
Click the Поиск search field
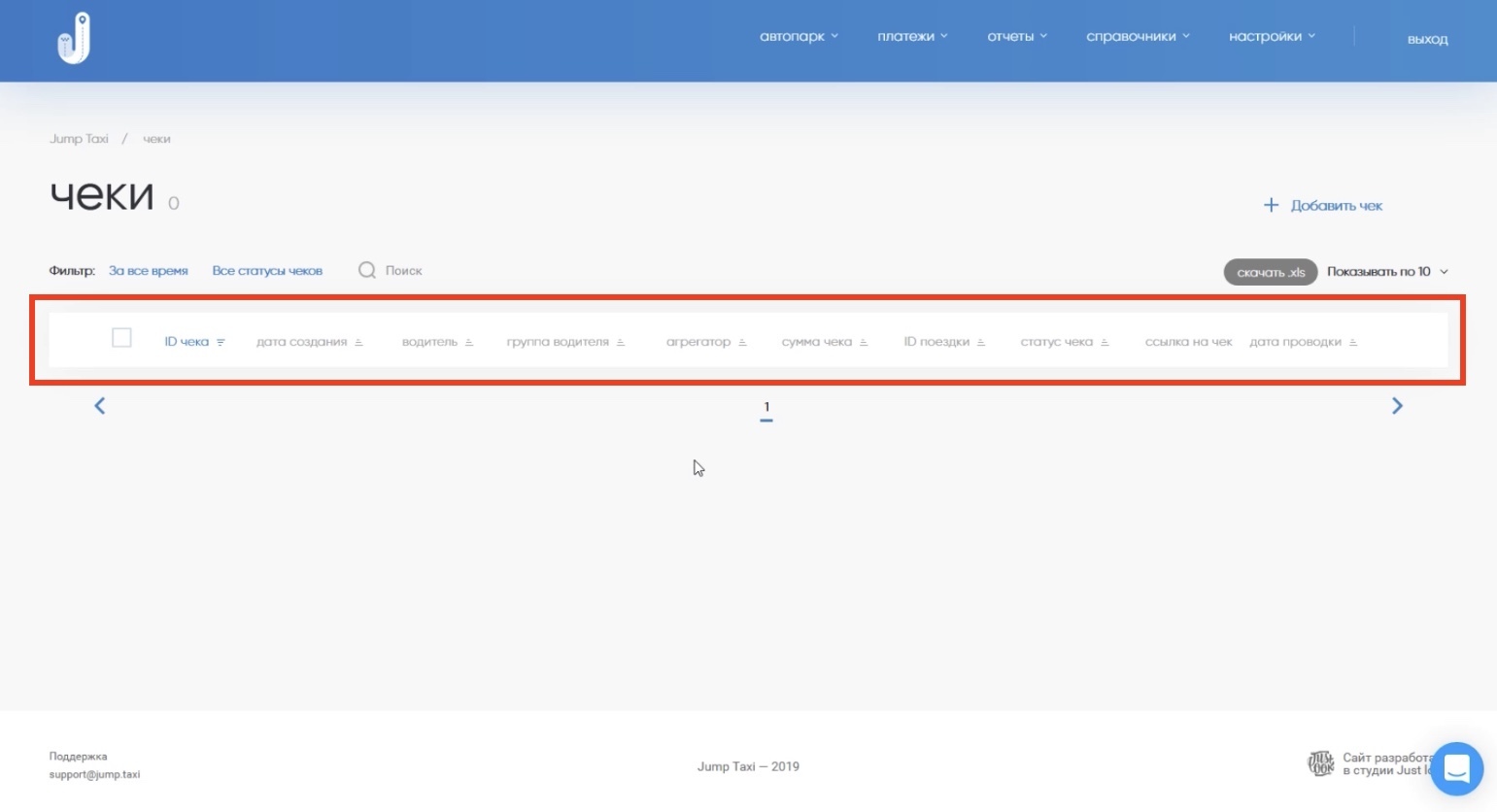click(404, 271)
